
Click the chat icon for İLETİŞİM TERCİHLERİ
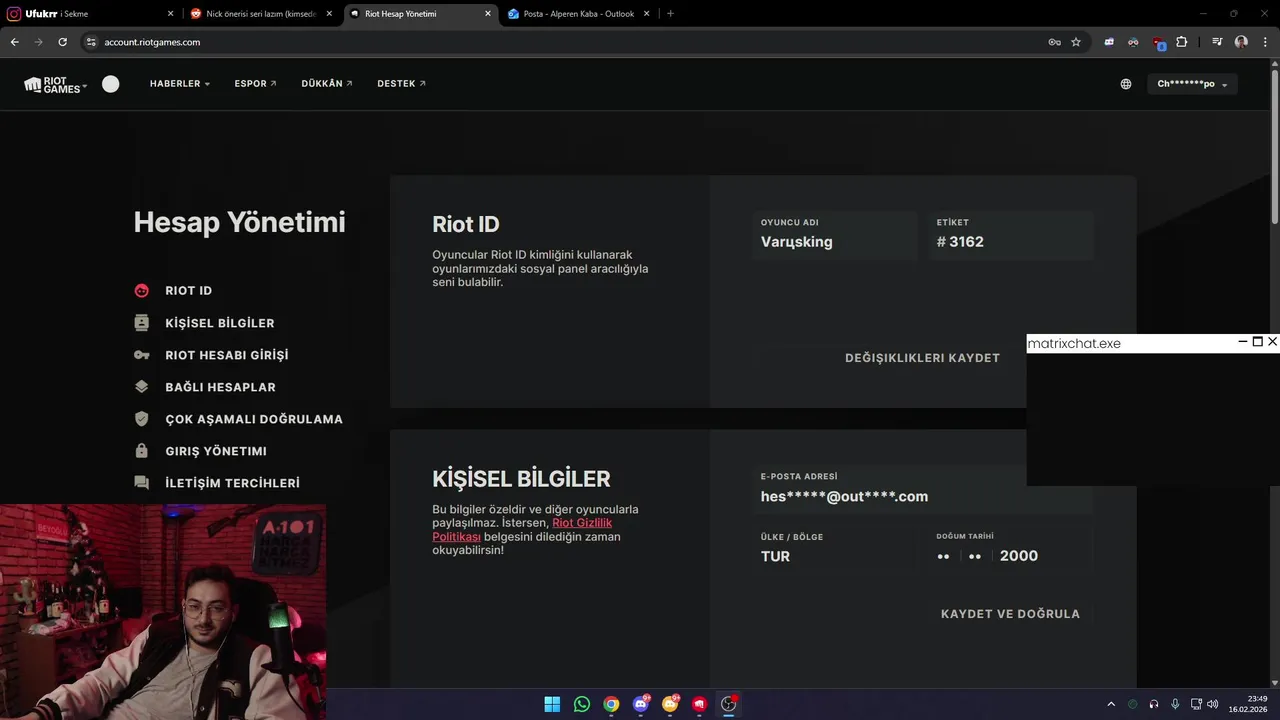[x=142, y=483]
